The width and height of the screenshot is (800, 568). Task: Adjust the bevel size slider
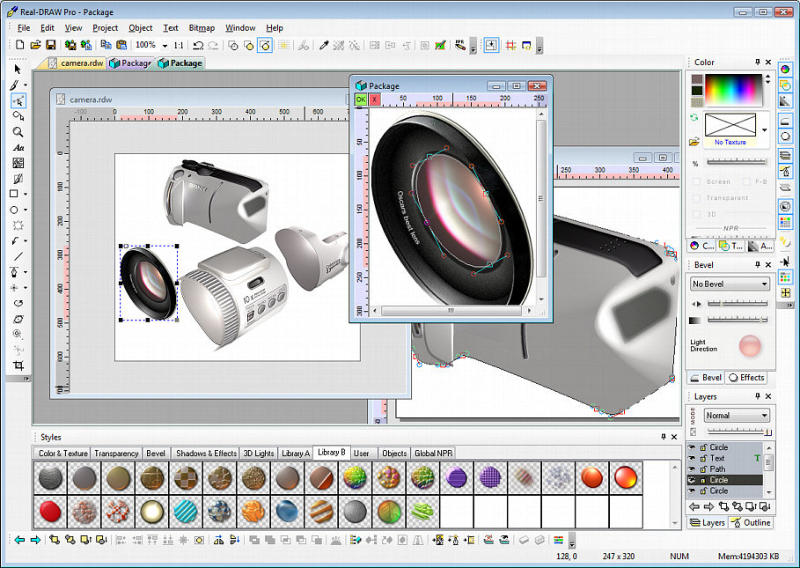(737, 304)
